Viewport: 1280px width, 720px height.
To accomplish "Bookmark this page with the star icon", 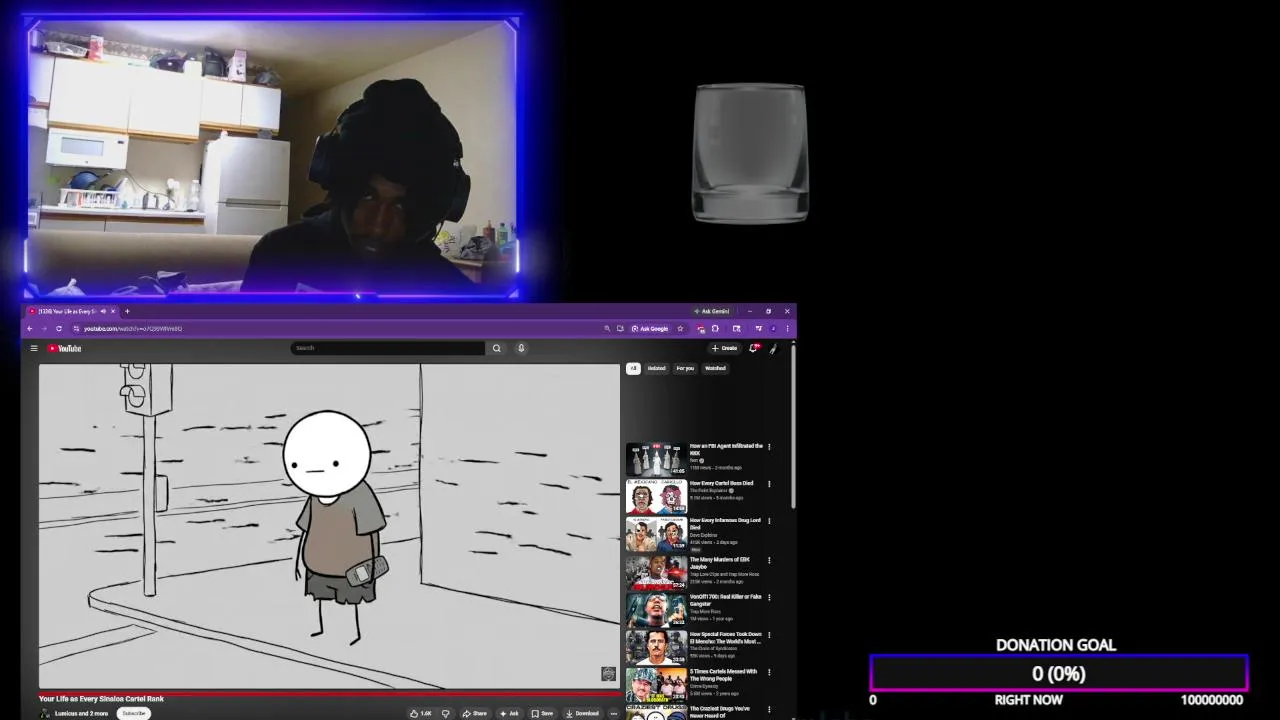I will (x=680, y=328).
